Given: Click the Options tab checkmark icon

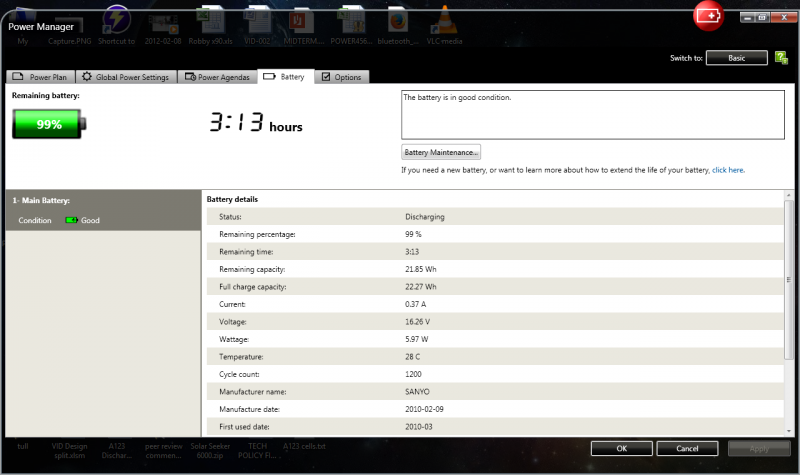Looking at the screenshot, I should (326, 77).
